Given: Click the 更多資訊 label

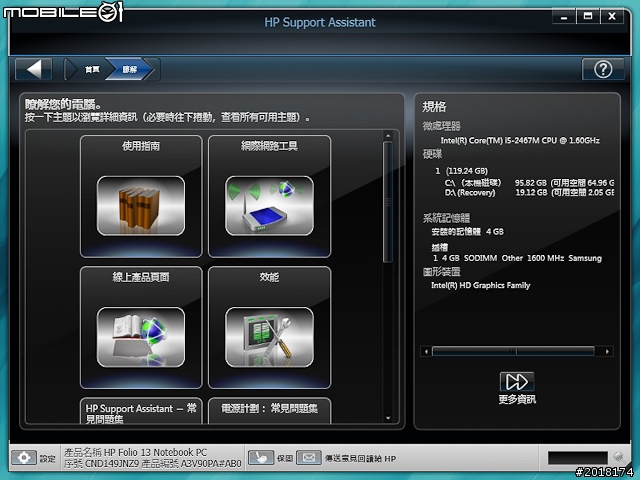Looking at the screenshot, I should tap(517, 399).
